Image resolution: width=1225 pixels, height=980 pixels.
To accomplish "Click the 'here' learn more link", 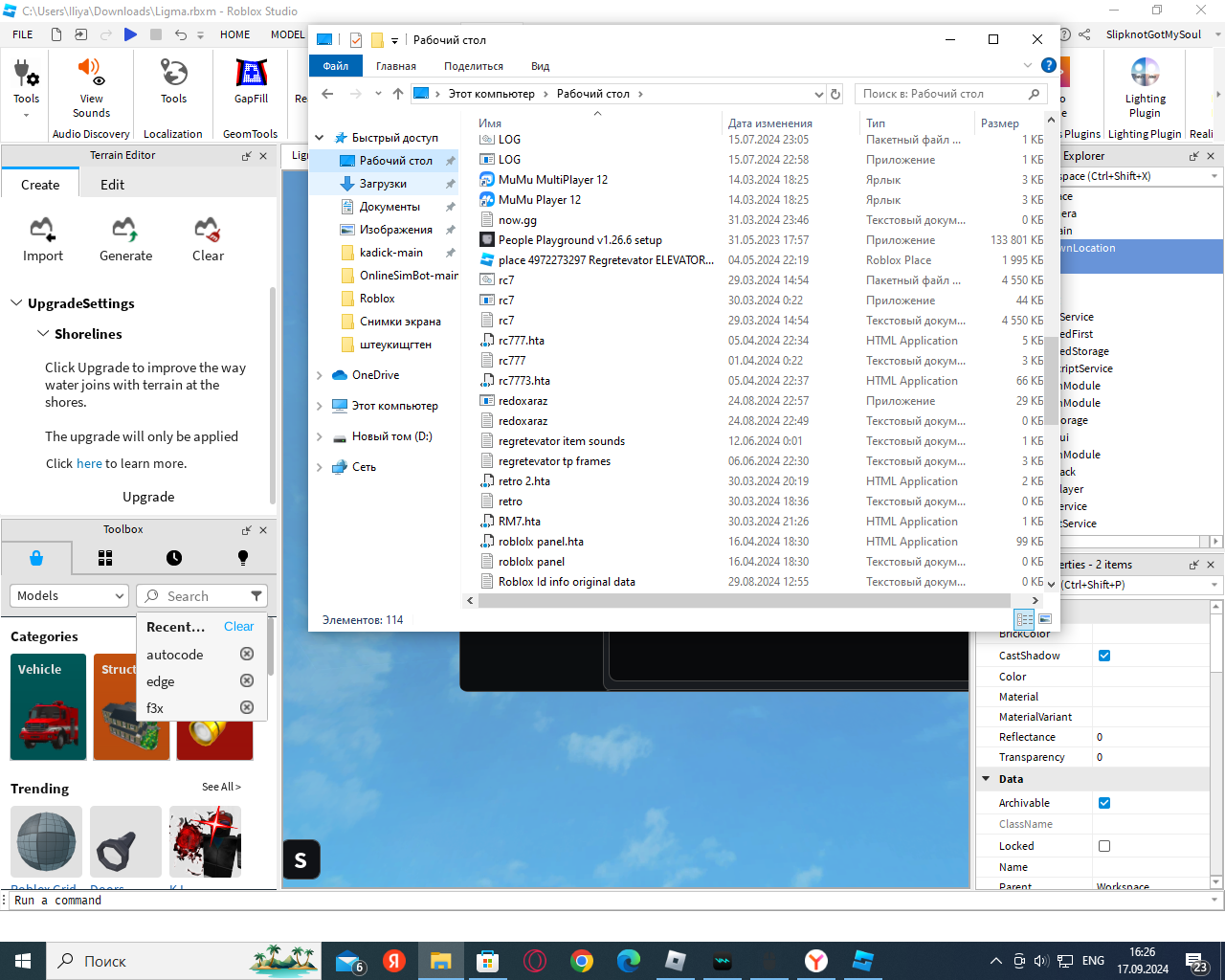I will click(89, 463).
